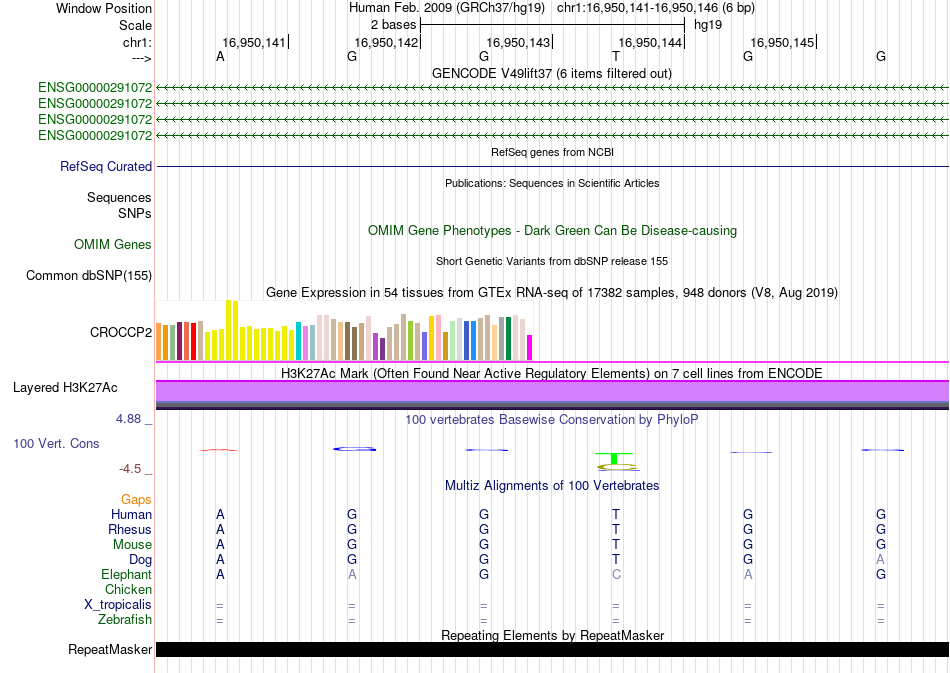Click the Human species label
This screenshot has height=673, width=950.
click(131, 514)
